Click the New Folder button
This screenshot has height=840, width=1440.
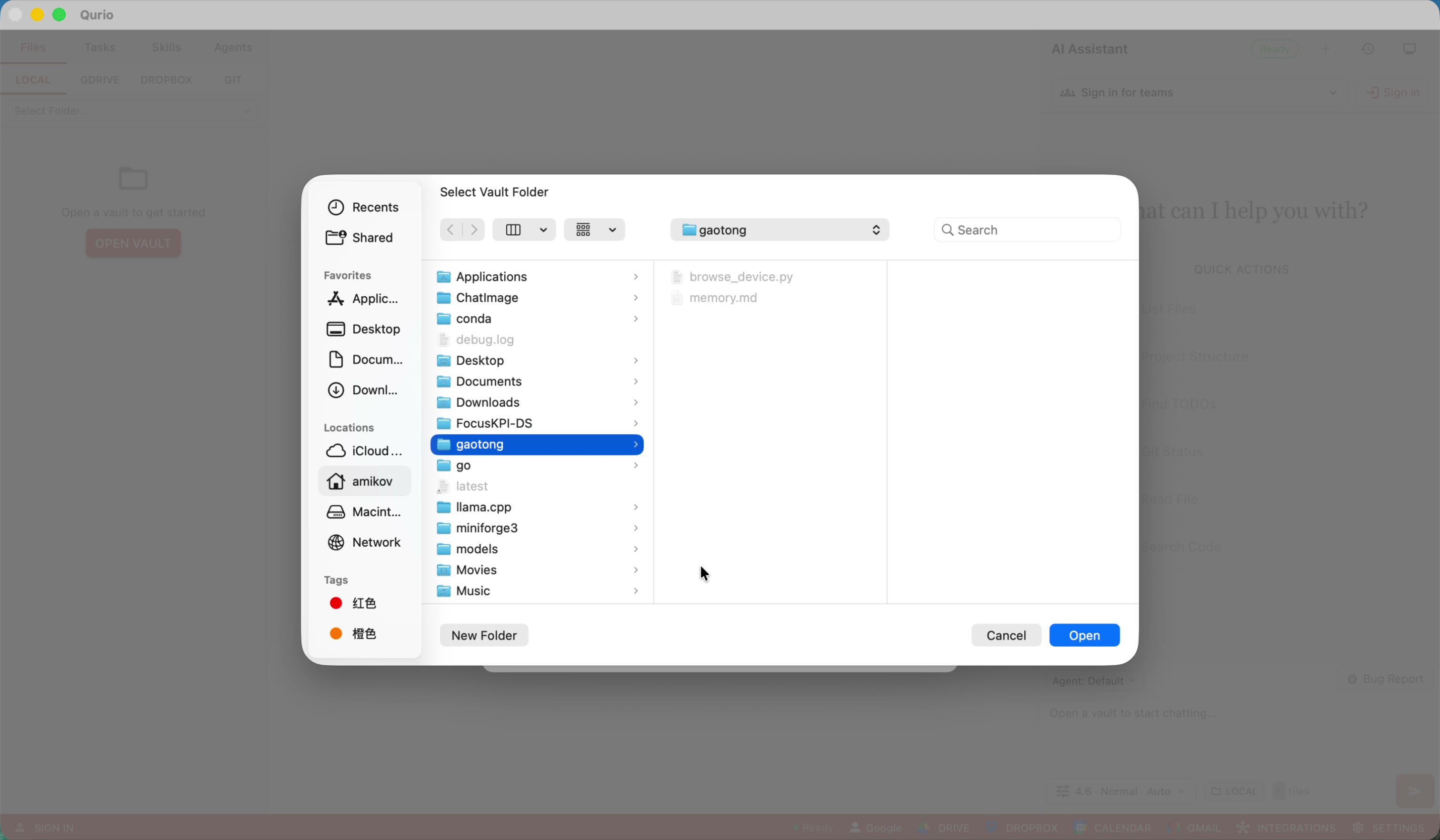tap(483, 635)
